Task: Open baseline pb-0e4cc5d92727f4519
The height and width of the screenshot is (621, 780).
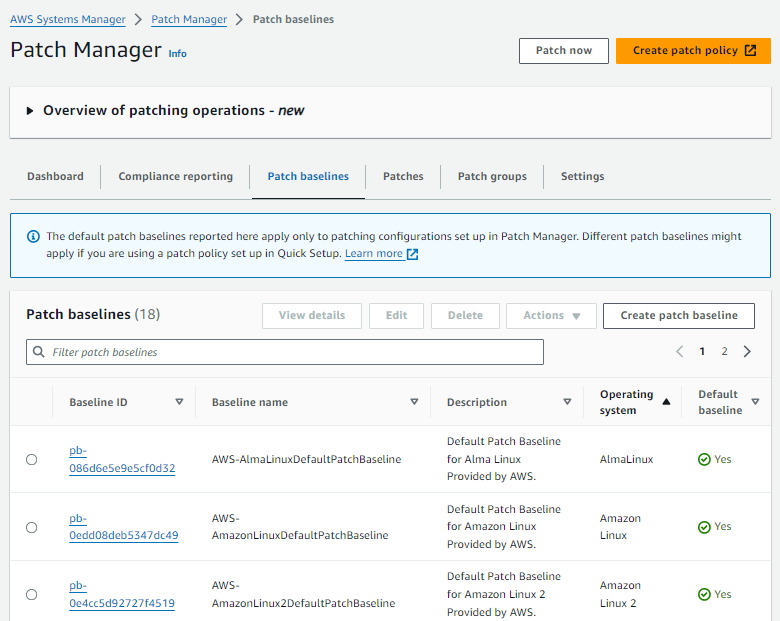Action: (122, 594)
